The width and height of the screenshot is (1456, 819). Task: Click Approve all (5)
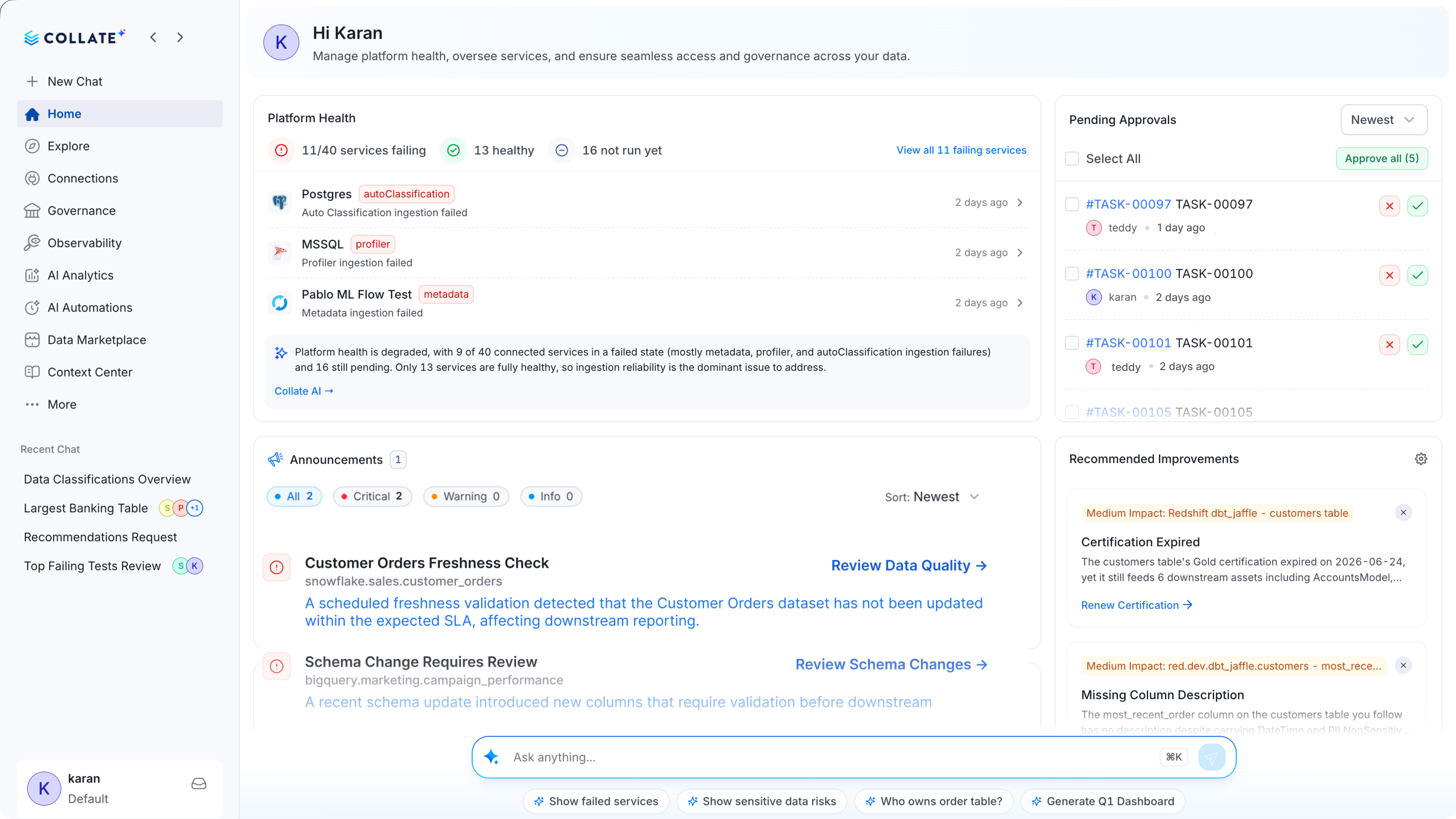1382,159
